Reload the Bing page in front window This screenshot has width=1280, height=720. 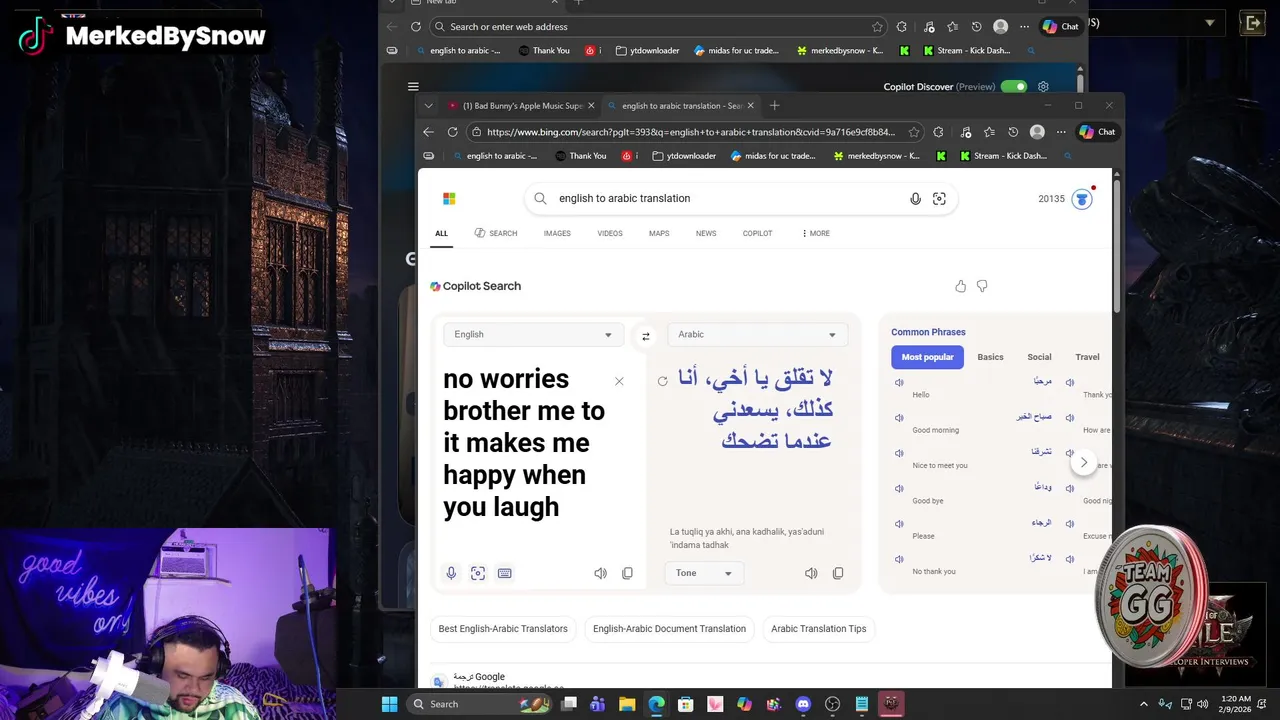click(x=453, y=132)
